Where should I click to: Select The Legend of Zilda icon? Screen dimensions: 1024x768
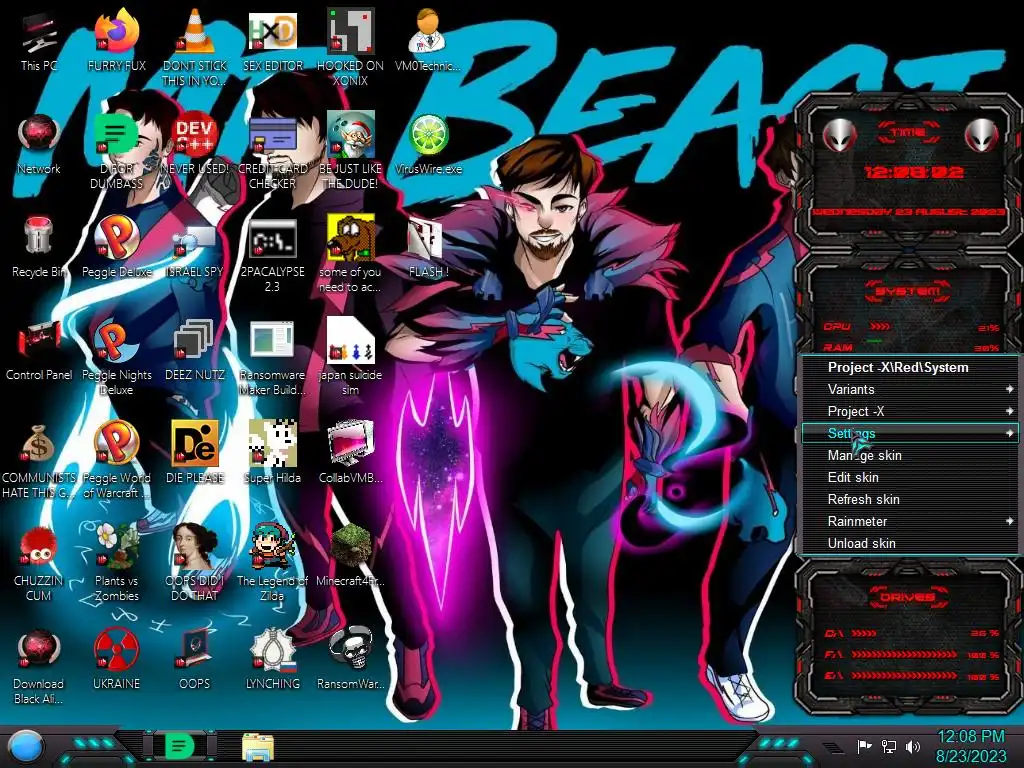(273, 547)
